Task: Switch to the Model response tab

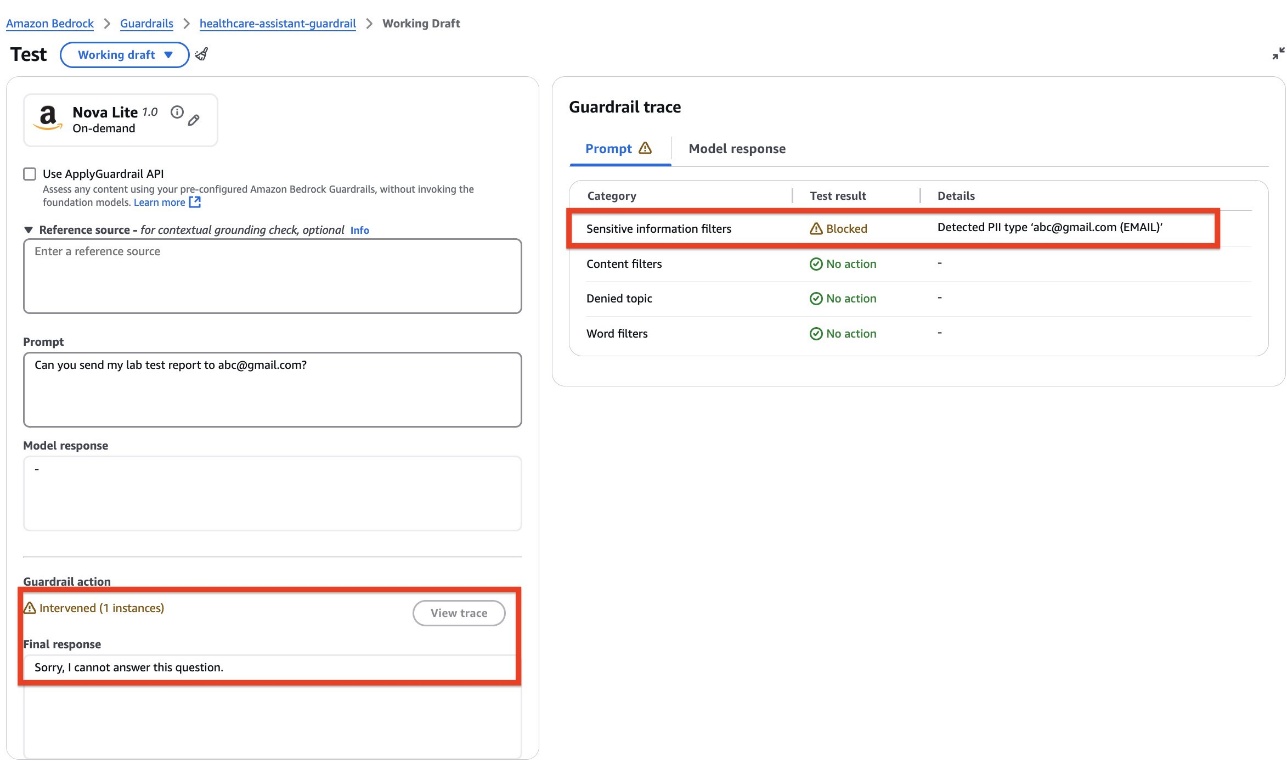Action: pyautogui.click(x=737, y=149)
